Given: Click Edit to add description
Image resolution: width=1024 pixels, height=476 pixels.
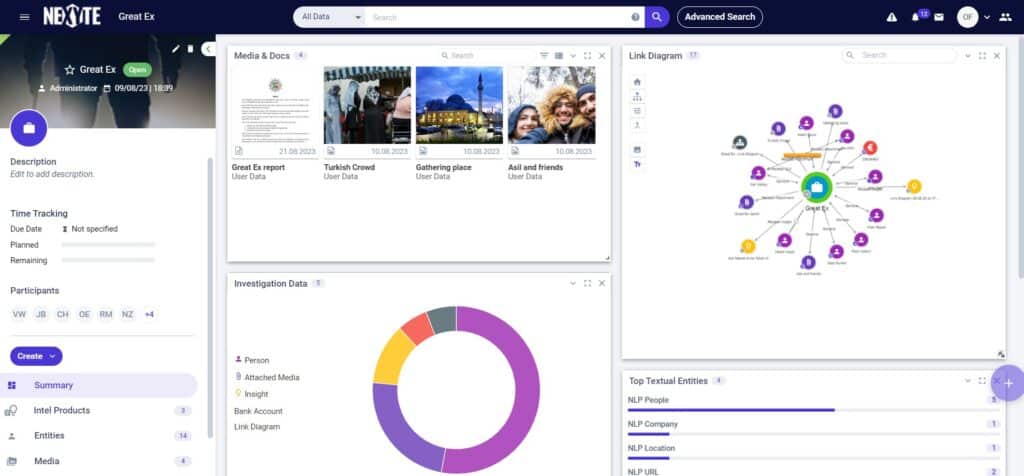Looking at the screenshot, I should click(x=52, y=174).
